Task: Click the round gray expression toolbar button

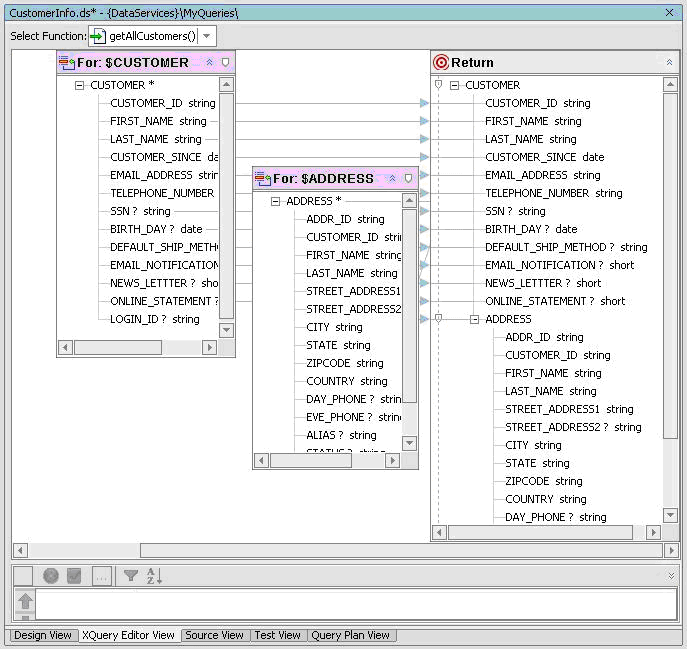Action: pyautogui.click(x=51, y=575)
